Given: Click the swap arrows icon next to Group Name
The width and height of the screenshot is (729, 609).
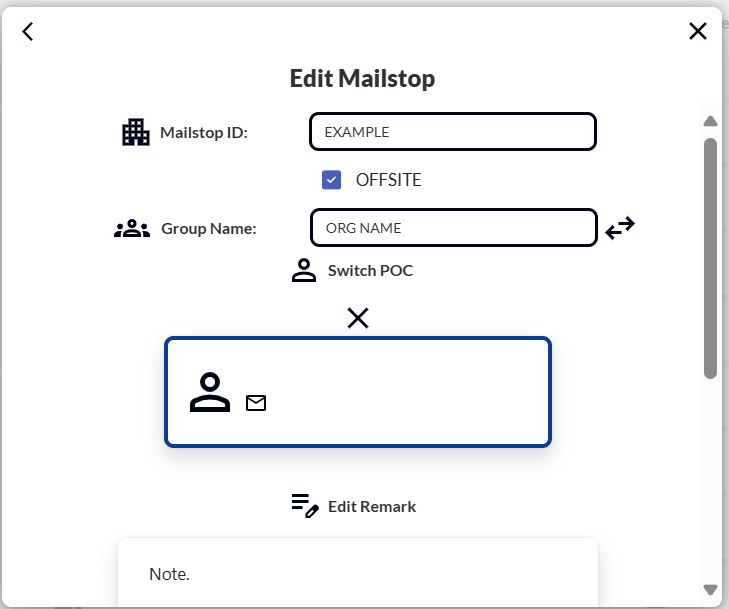Looking at the screenshot, I should point(620,228).
